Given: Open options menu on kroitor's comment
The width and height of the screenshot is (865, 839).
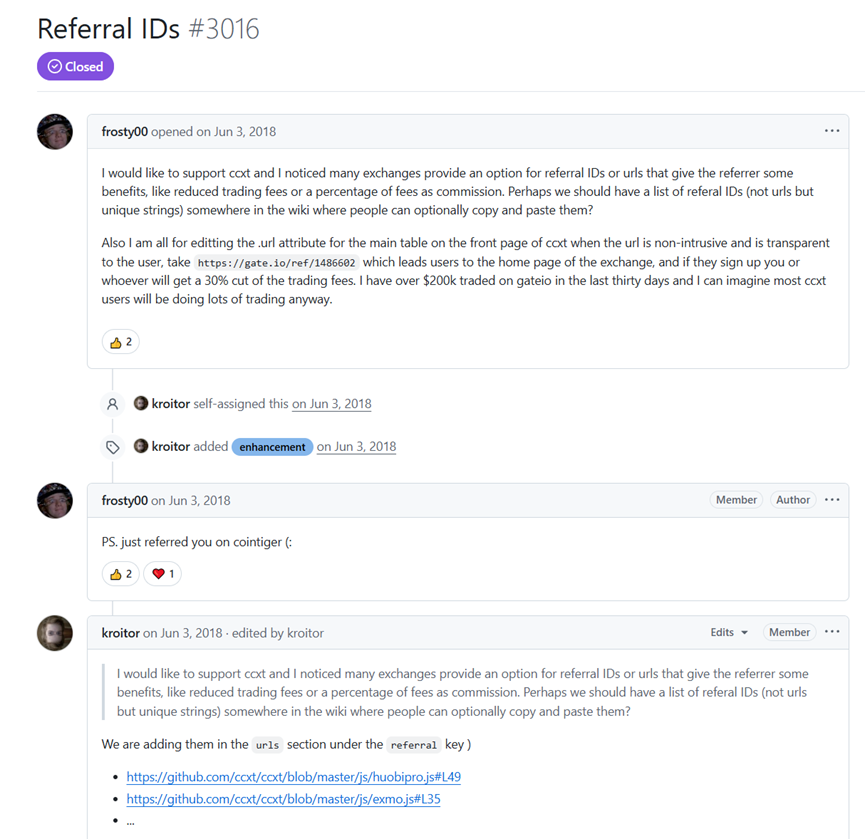Looking at the screenshot, I should pyautogui.click(x=831, y=632).
